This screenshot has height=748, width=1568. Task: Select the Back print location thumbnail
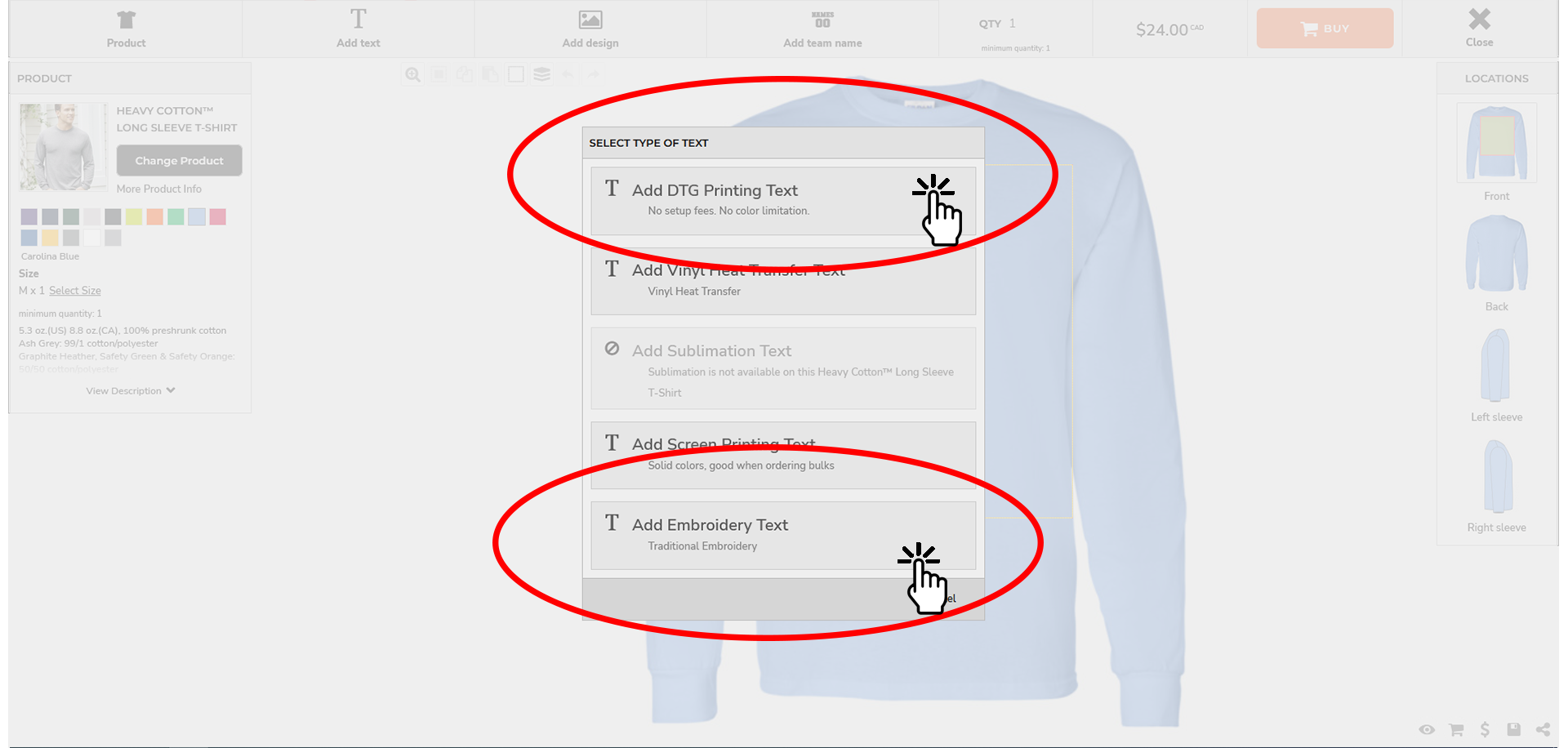1496,253
